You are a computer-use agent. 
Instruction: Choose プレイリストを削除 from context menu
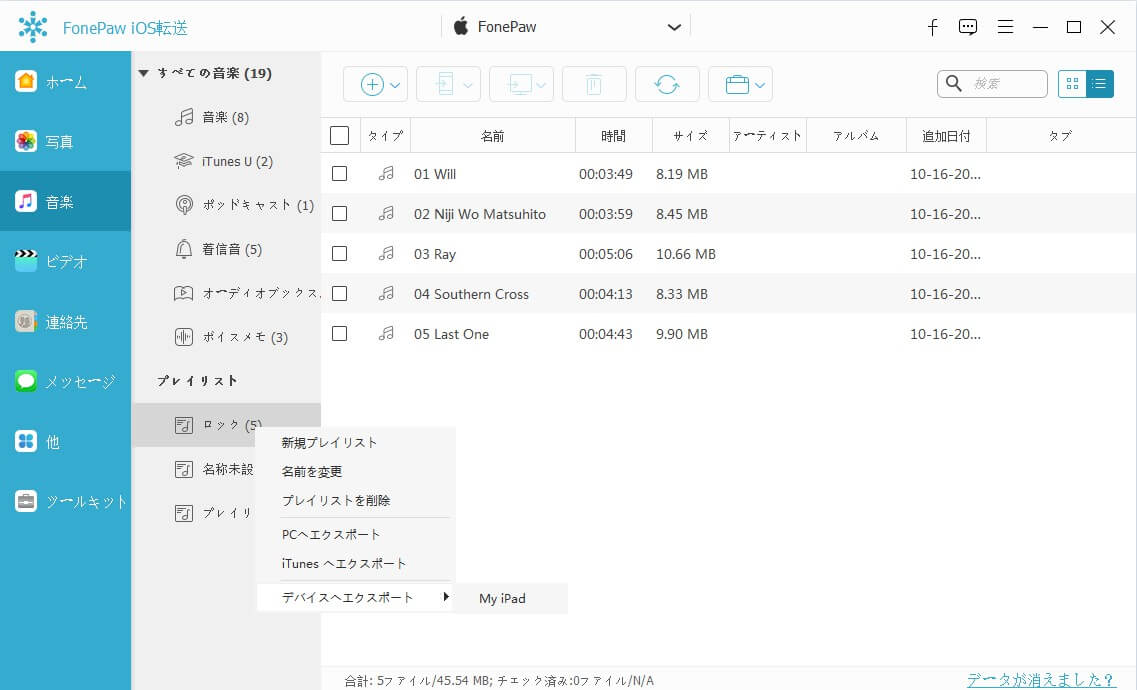coord(336,501)
